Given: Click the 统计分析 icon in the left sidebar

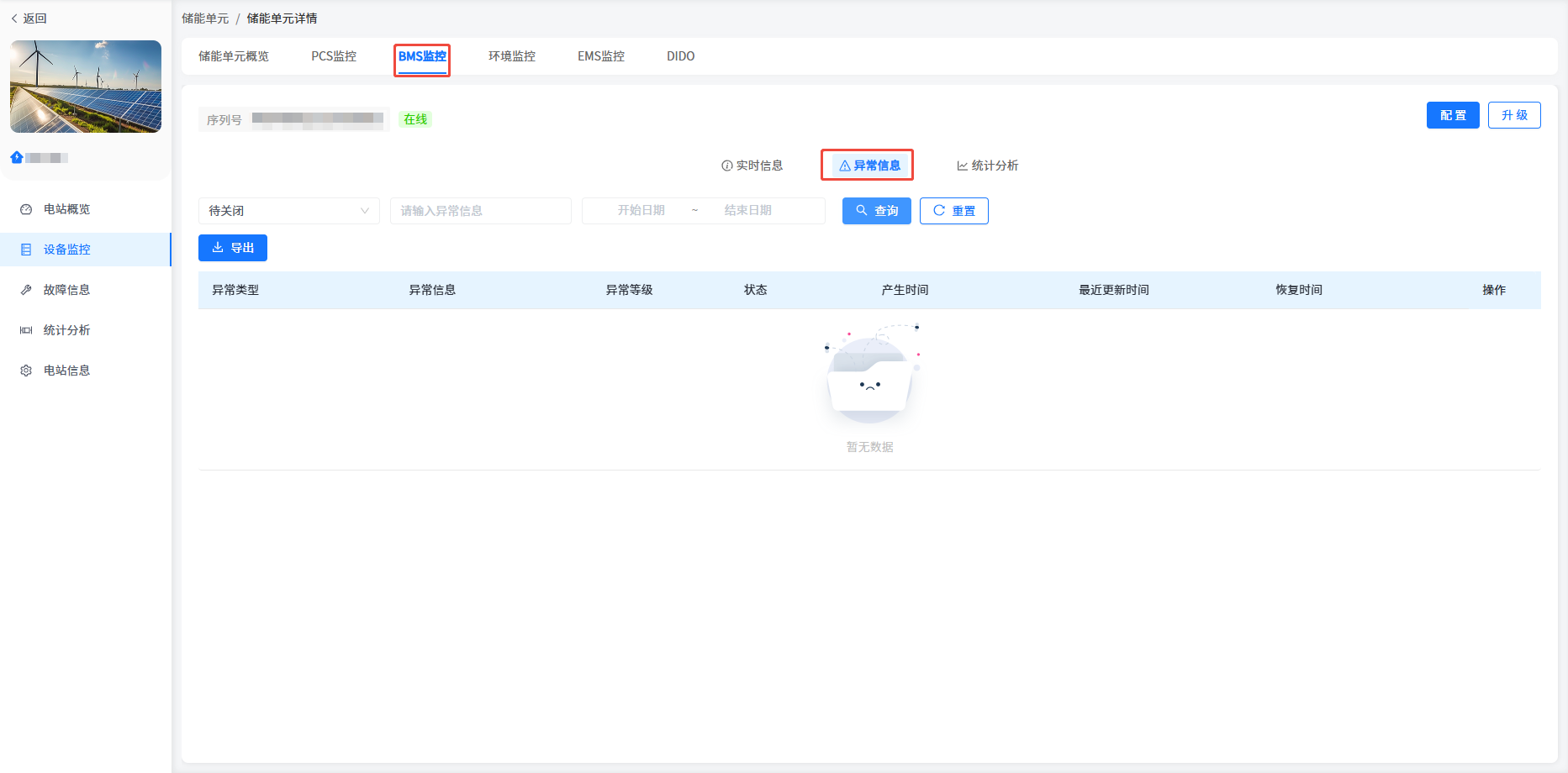Looking at the screenshot, I should pos(26,330).
